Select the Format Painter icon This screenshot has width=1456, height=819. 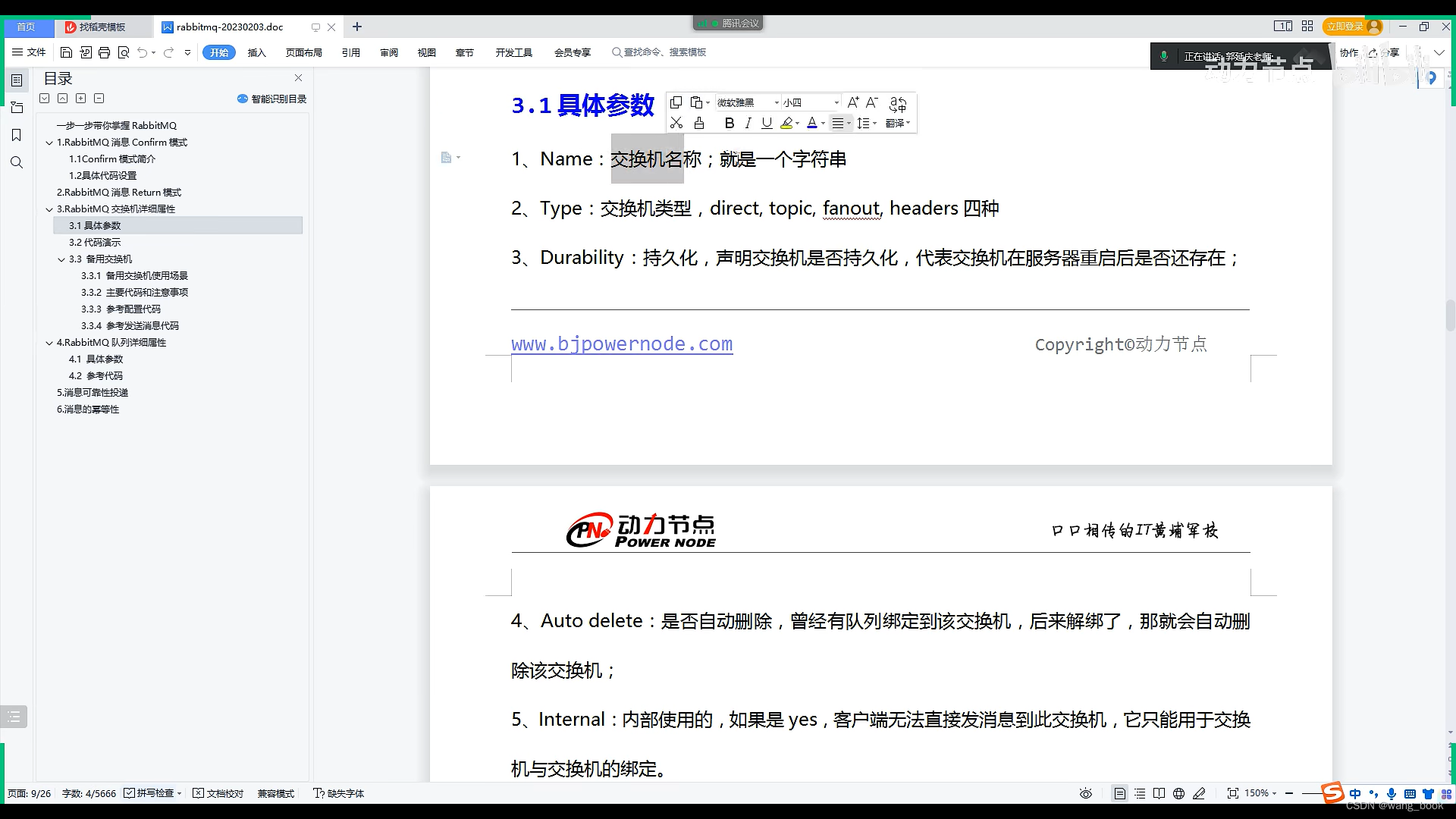pyautogui.click(x=699, y=123)
